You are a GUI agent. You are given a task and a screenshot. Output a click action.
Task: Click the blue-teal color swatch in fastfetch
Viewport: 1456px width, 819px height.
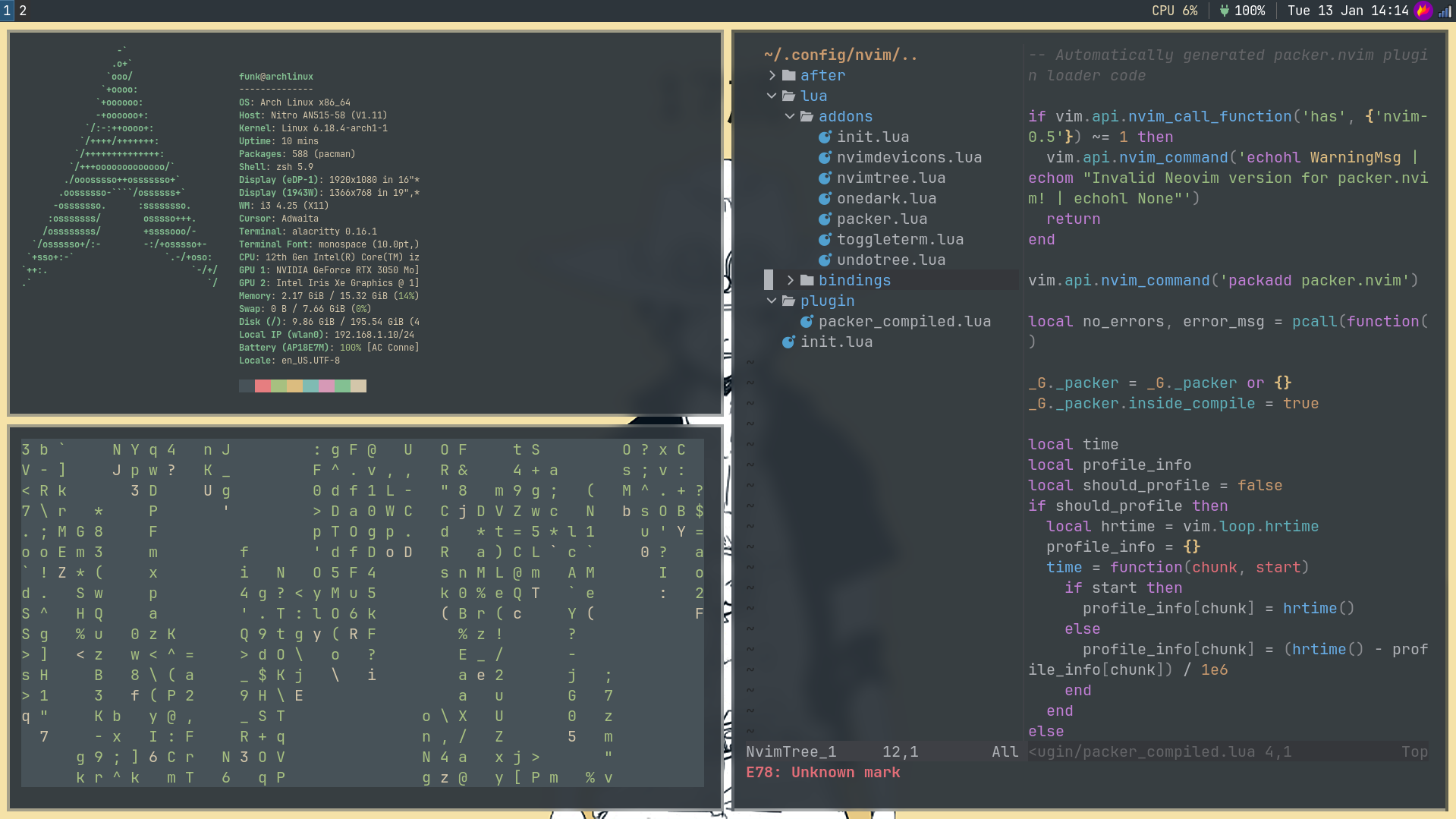pos(310,386)
